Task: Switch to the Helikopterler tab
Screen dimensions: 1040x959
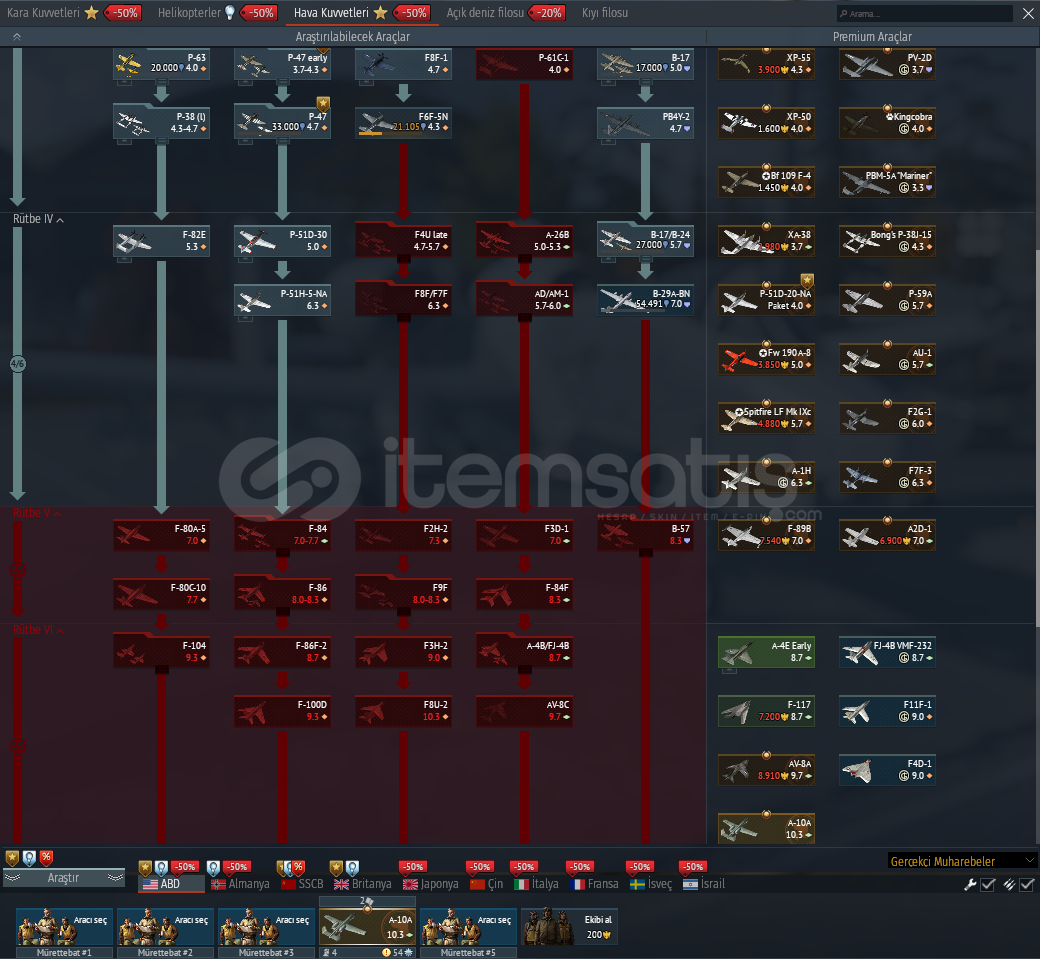Action: coord(217,13)
